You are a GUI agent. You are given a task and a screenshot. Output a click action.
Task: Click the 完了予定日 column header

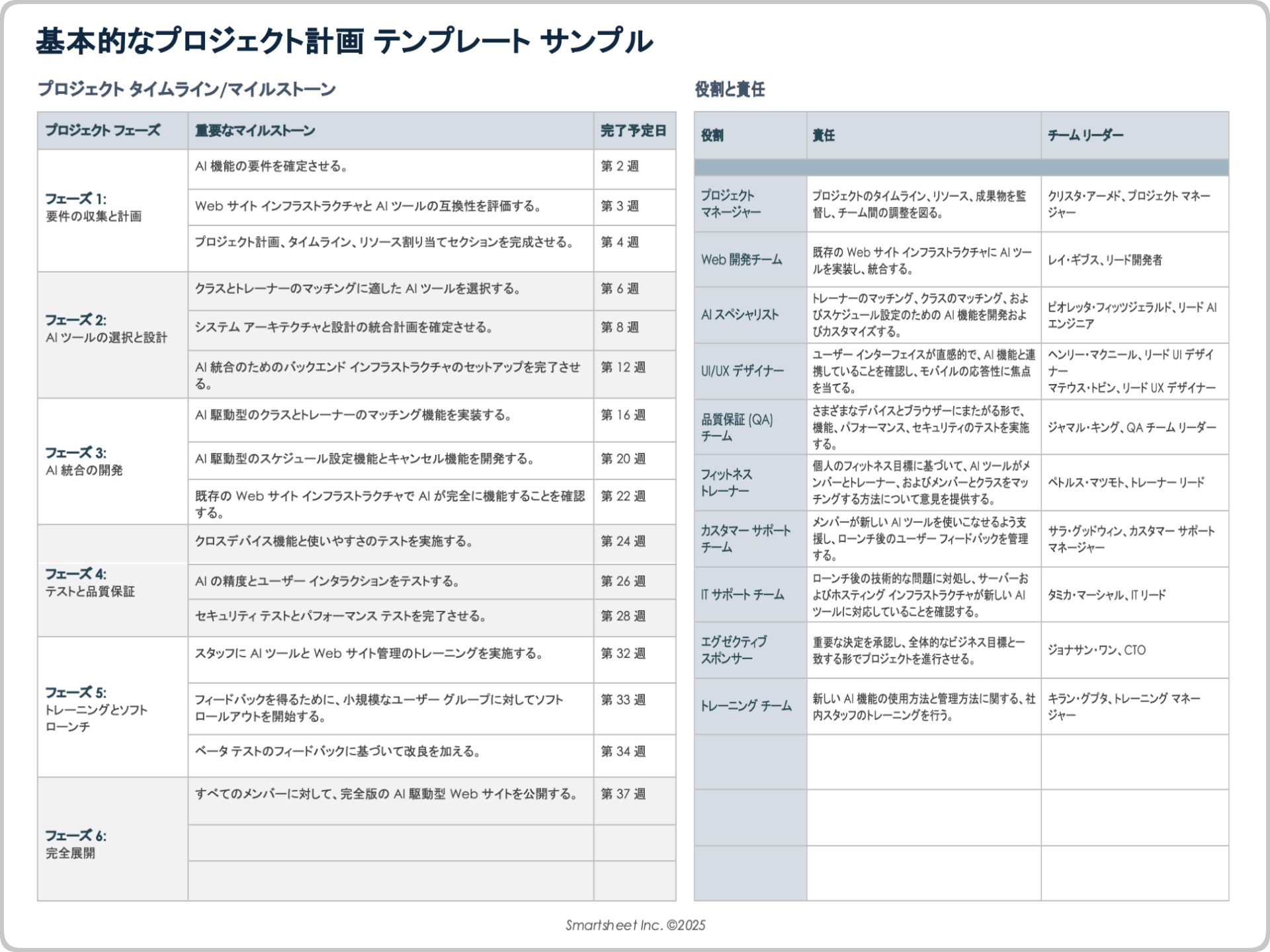(634, 131)
